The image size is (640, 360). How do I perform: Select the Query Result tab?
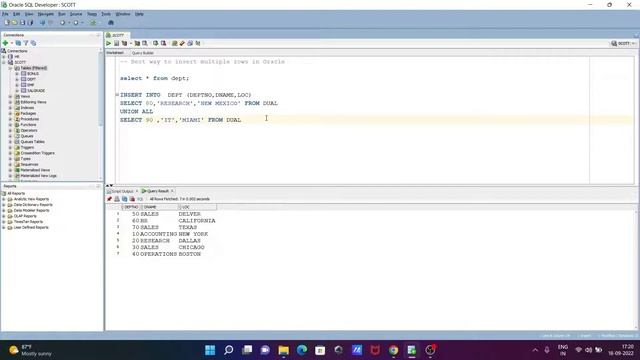point(158,191)
